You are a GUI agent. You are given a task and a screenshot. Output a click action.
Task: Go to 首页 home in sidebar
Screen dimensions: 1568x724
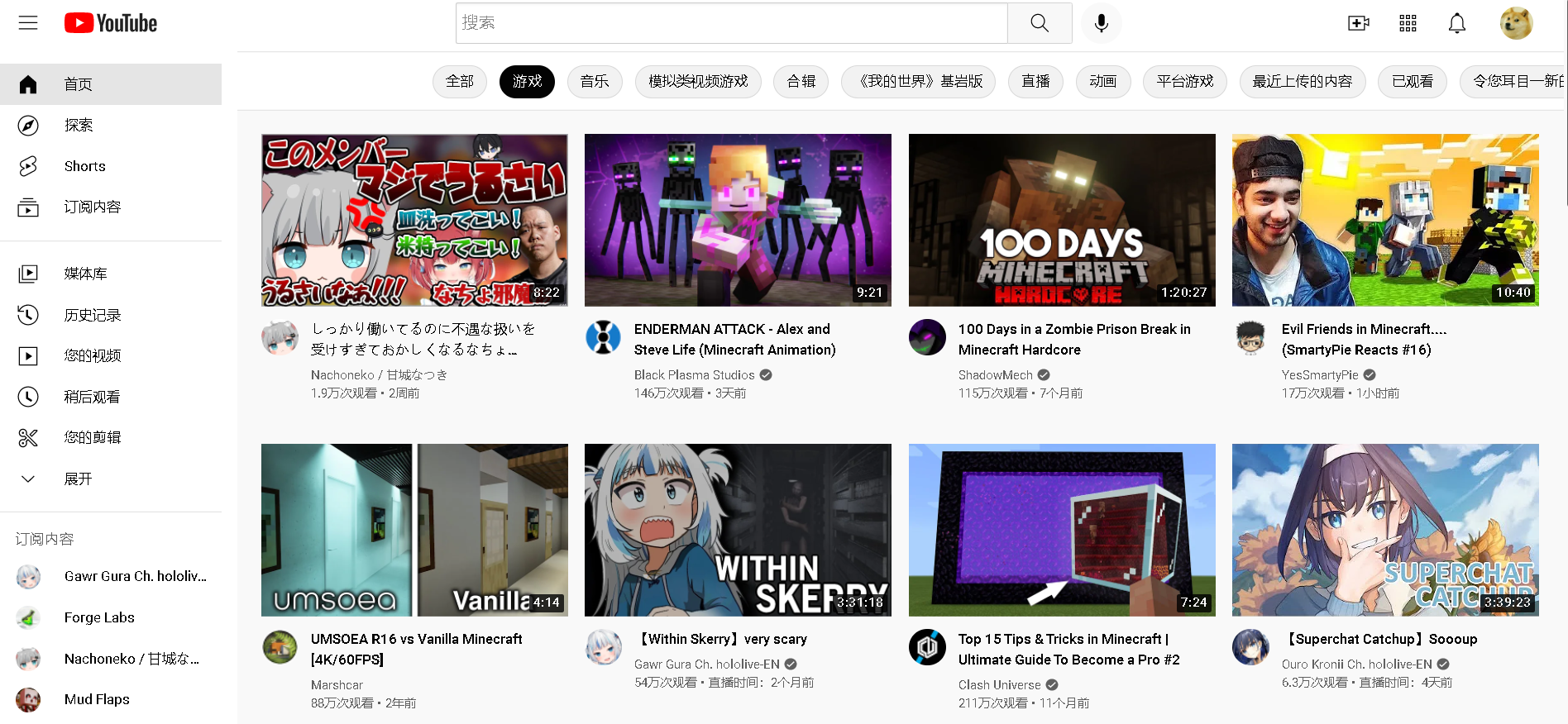tap(111, 84)
